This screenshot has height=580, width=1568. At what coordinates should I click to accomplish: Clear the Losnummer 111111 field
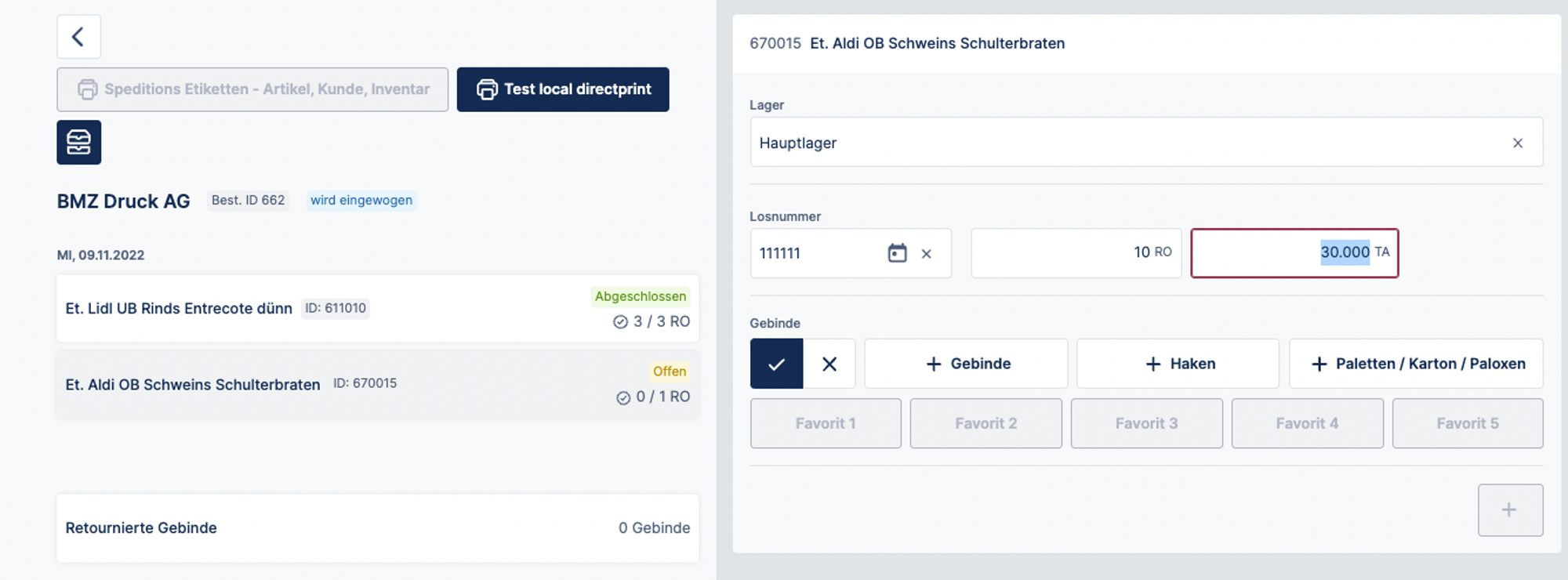tap(927, 254)
